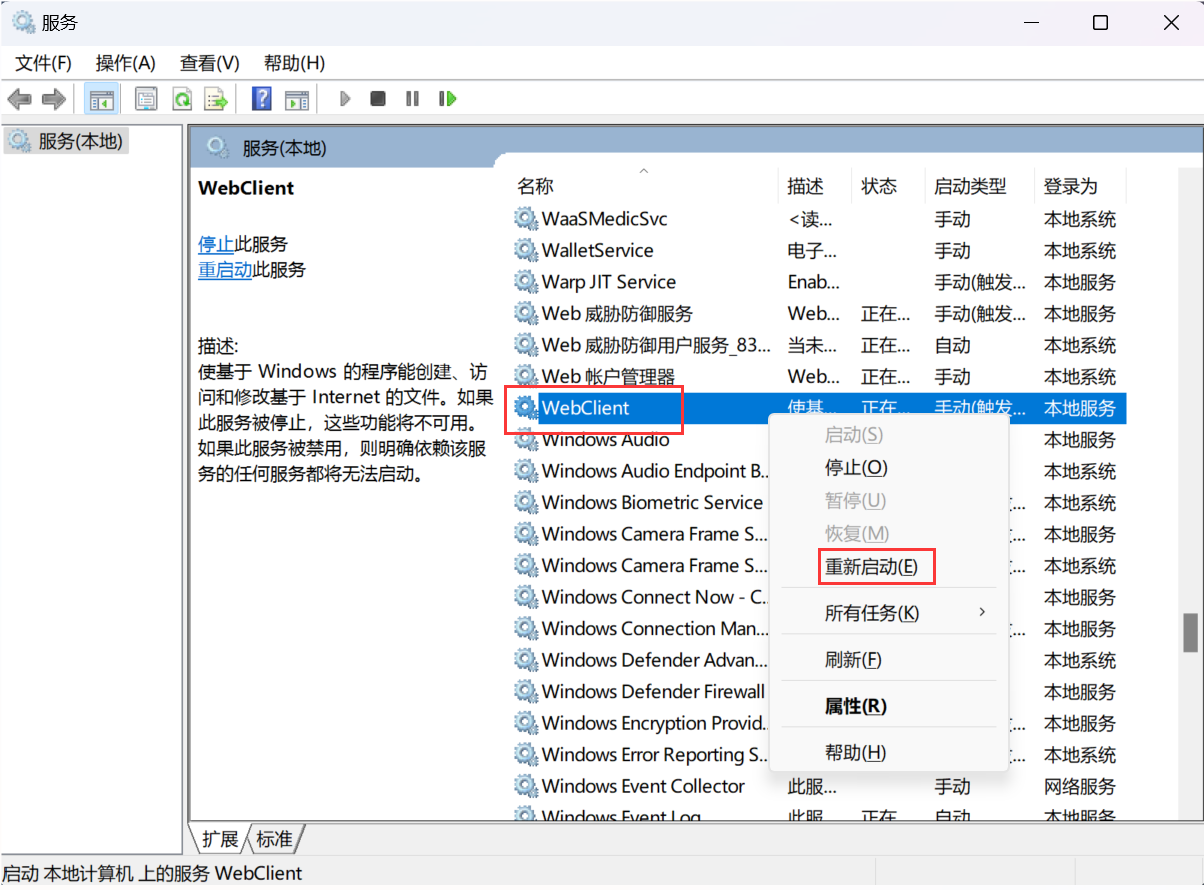Screen dimensions: 1204x890
Task: Click the gear icon beside Web 威胁防御服务
Action: [x=525, y=313]
